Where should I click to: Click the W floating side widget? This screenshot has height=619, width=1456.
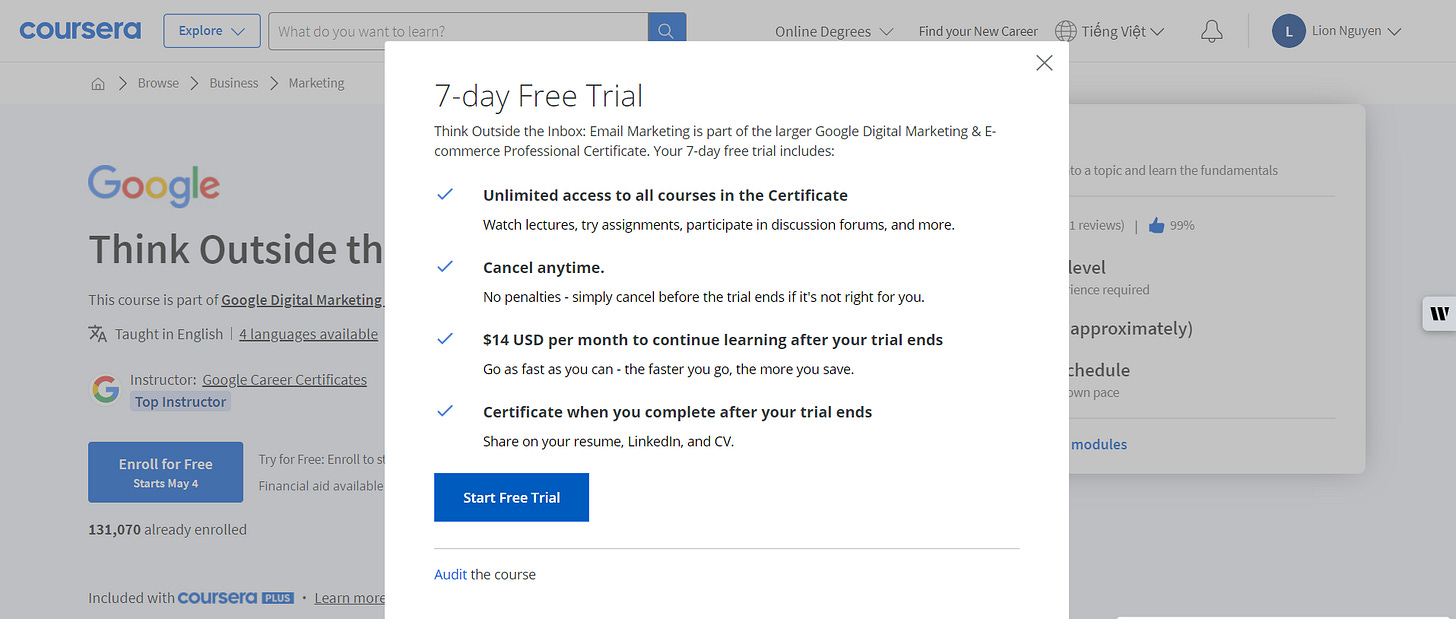pyautogui.click(x=1439, y=313)
